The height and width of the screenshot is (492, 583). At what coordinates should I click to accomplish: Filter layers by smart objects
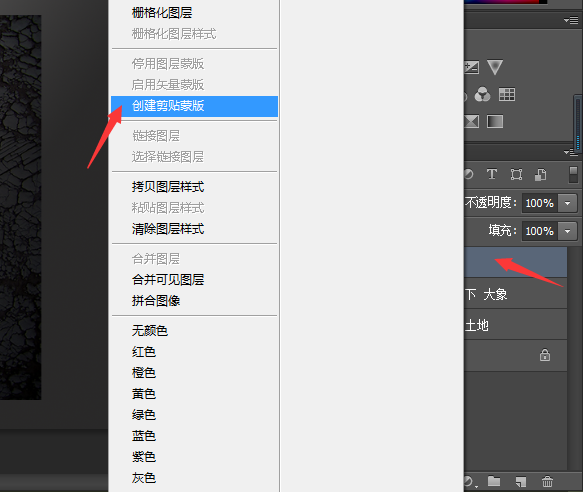[540, 174]
